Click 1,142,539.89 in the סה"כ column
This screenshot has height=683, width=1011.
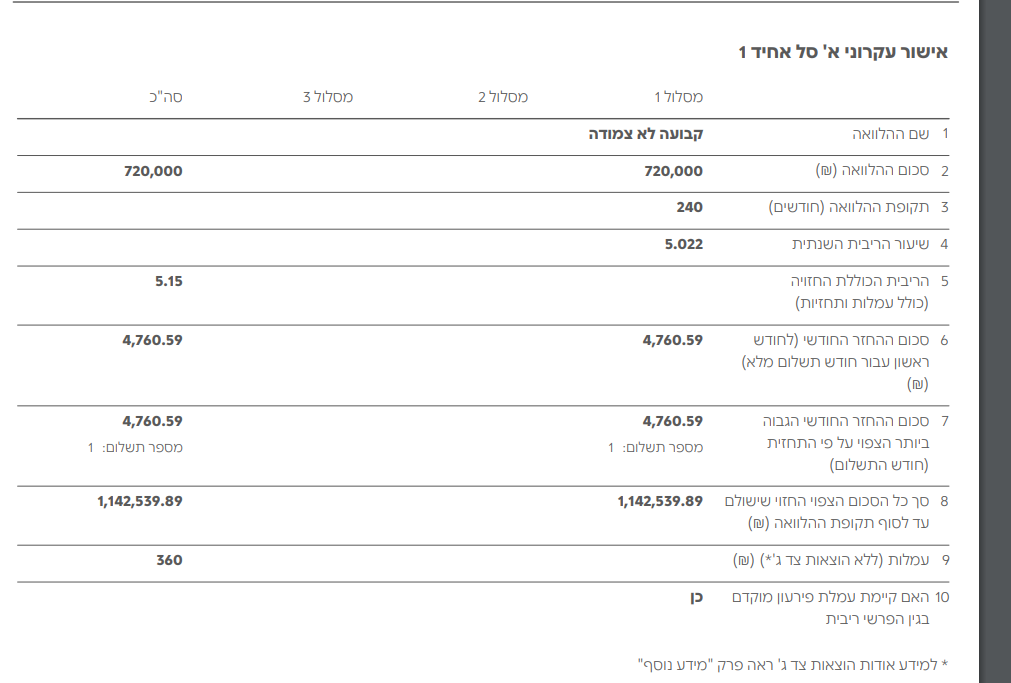pyautogui.click(x=140, y=501)
